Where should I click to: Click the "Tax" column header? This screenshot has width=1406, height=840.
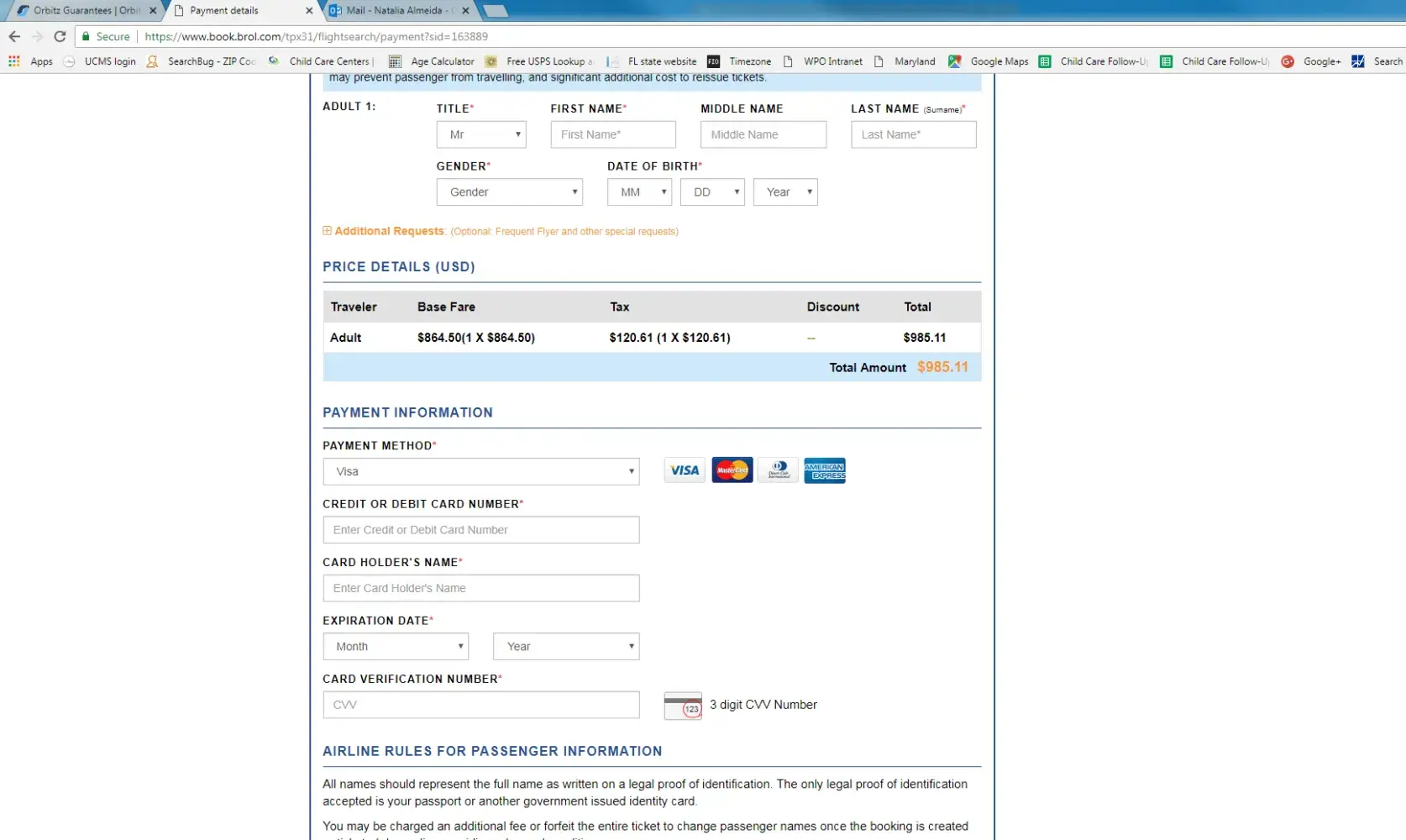[620, 307]
